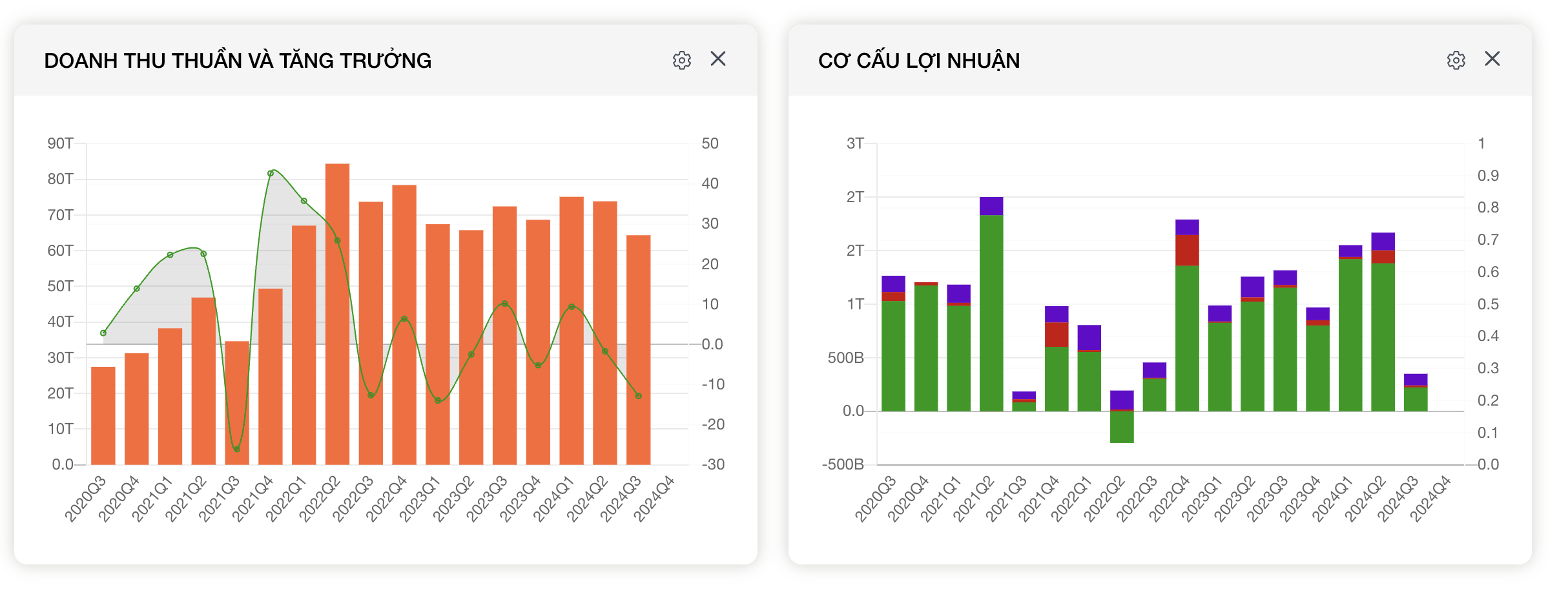
Task: Select the 2021Q2 green profit bar
Action: point(991,313)
